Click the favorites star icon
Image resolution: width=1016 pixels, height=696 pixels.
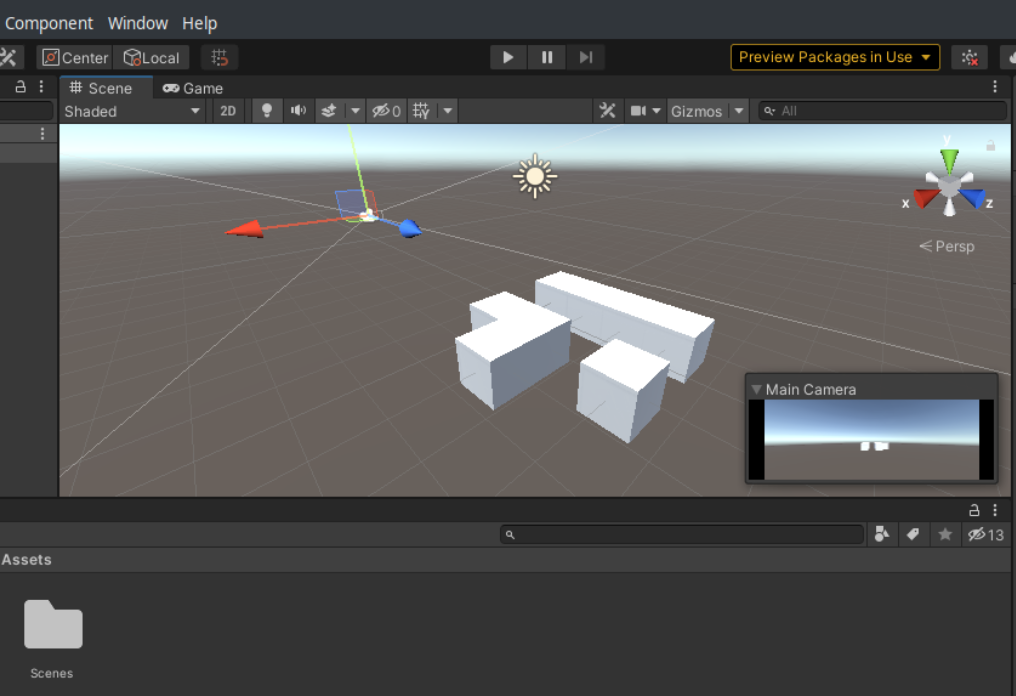pyautogui.click(x=945, y=535)
